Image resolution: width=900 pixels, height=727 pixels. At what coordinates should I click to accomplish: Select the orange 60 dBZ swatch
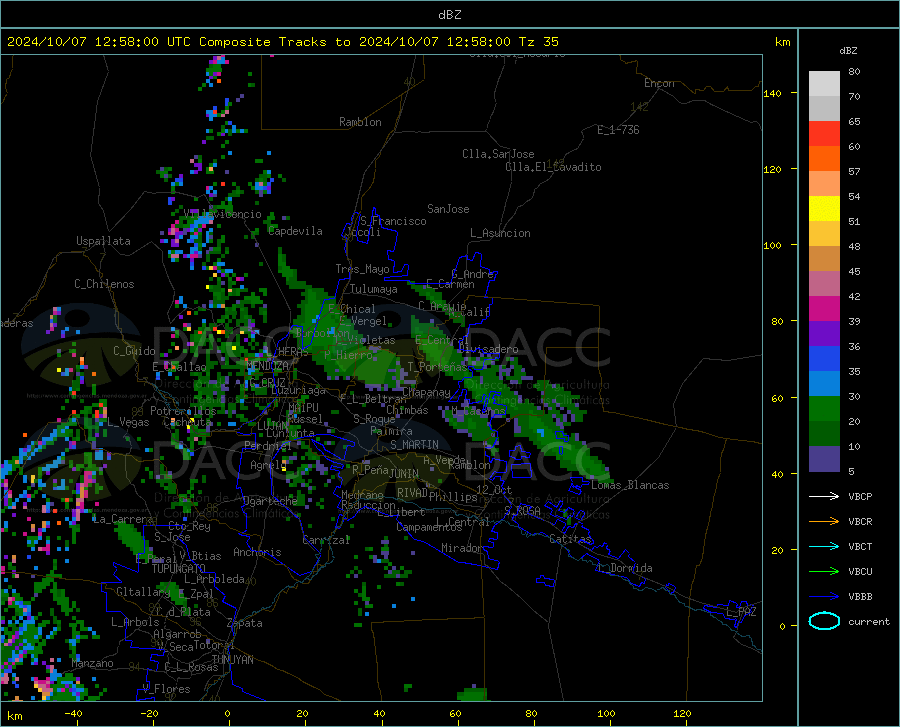tap(824, 159)
